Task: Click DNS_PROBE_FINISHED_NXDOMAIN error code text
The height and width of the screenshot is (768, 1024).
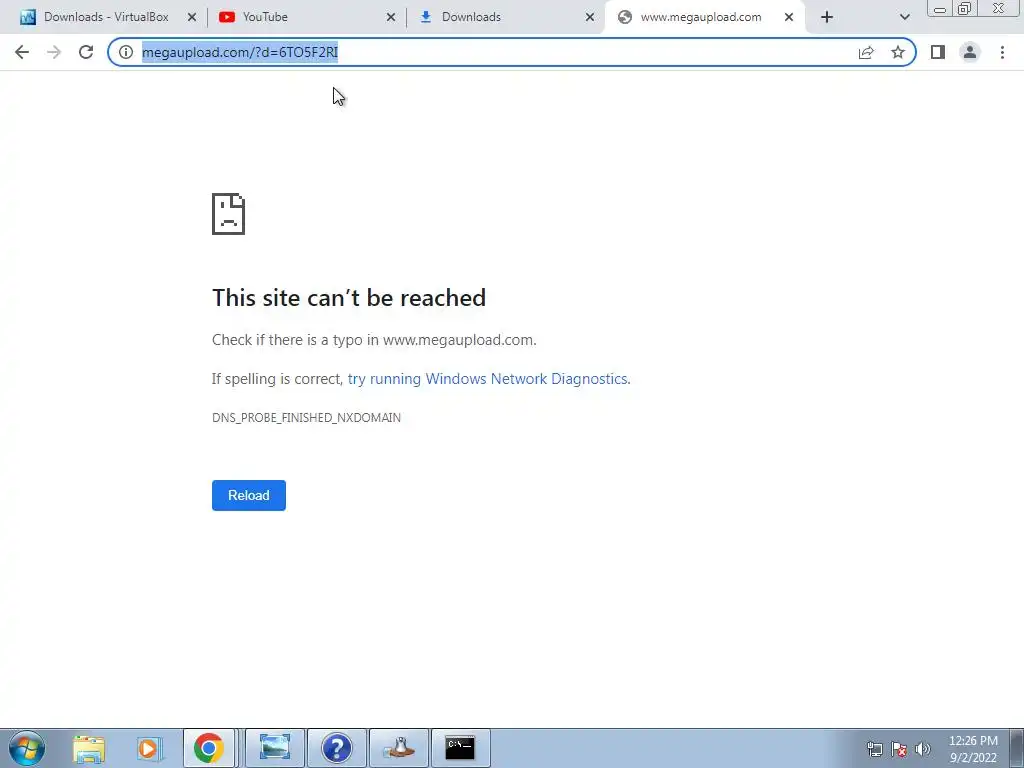Action: coord(306,417)
